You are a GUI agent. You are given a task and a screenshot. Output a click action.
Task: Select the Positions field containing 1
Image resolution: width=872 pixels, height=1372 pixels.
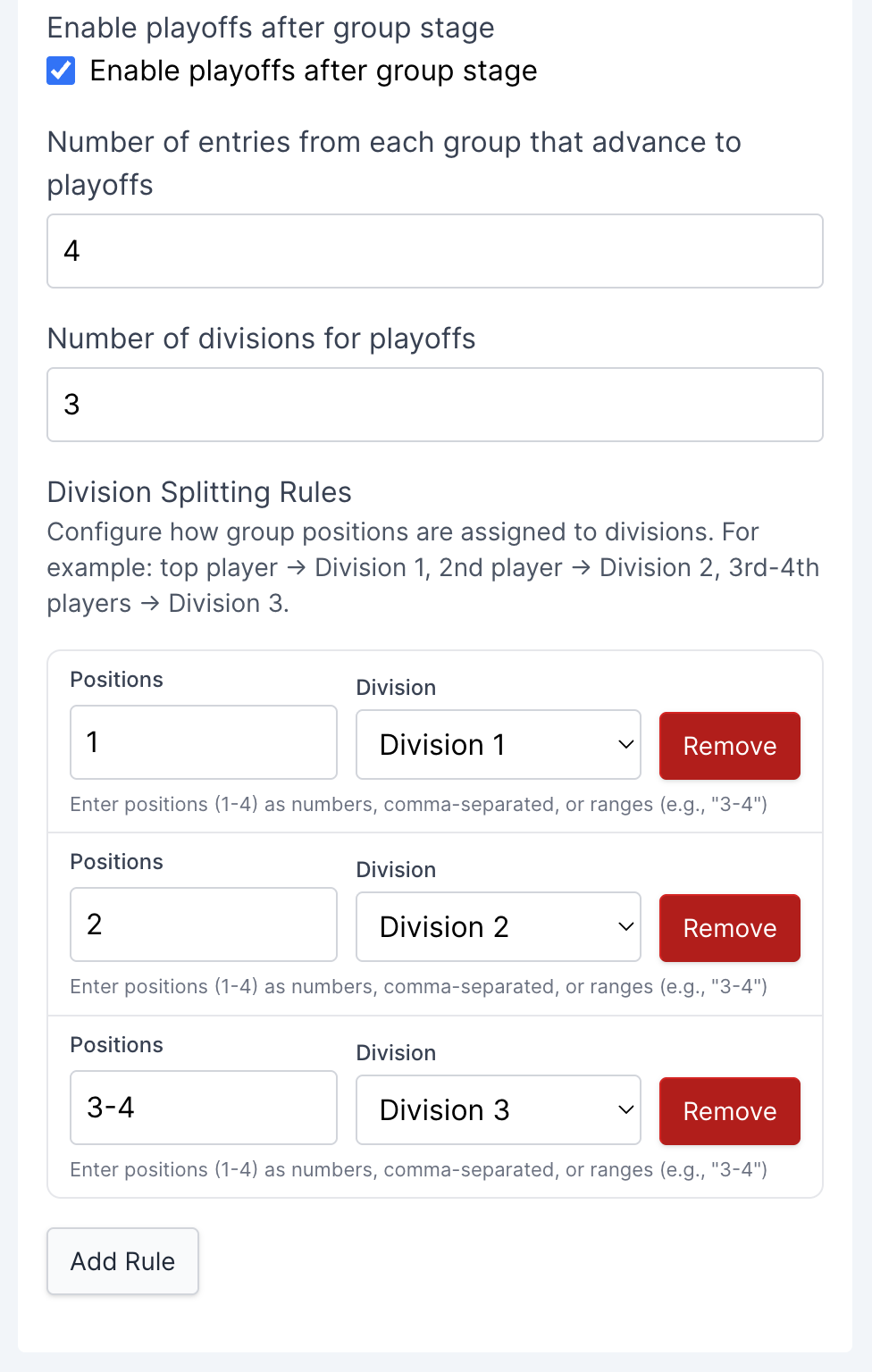tap(203, 742)
